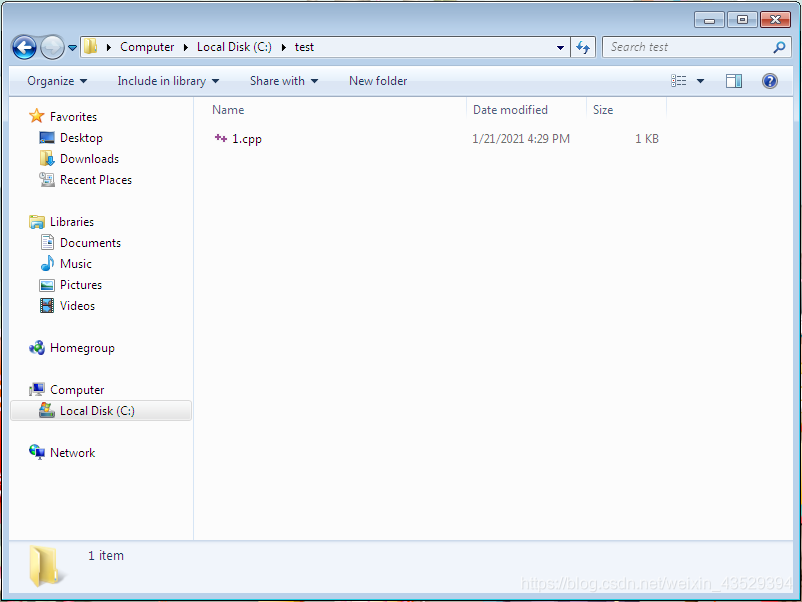The height and width of the screenshot is (602, 802).
Task: Expand the arrow before Computer in address bar
Action: coord(108,47)
